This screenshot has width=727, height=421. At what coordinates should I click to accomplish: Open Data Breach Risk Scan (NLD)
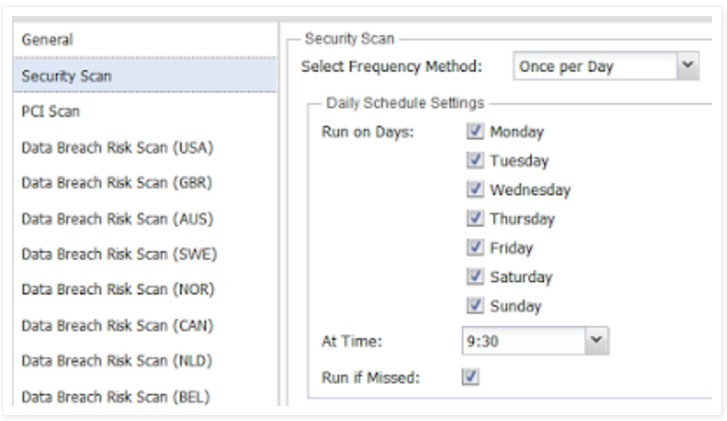click(146, 361)
